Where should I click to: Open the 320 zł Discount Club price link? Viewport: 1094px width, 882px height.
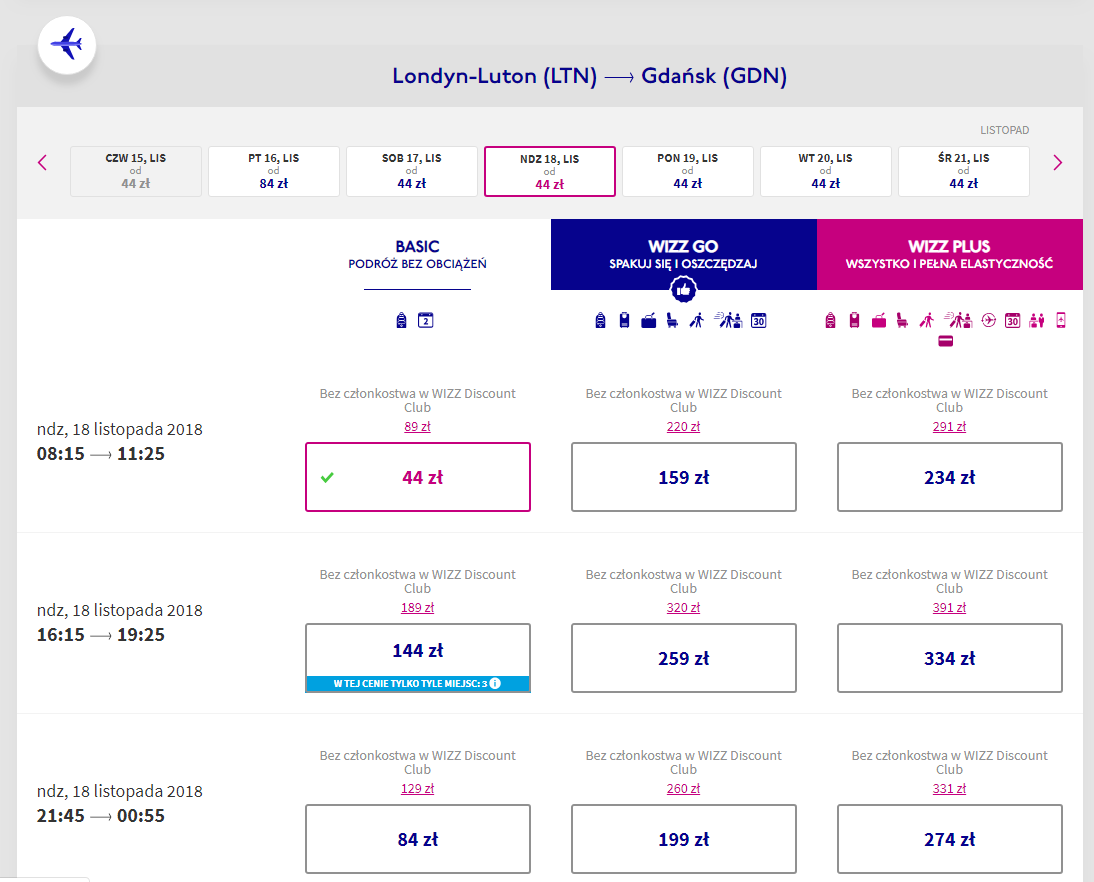coord(683,607)
